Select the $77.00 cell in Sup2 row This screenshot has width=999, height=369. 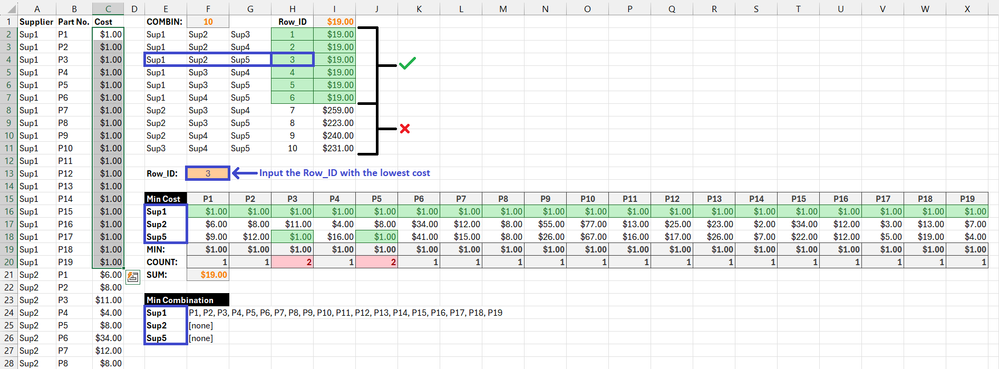tap(587, 224)
